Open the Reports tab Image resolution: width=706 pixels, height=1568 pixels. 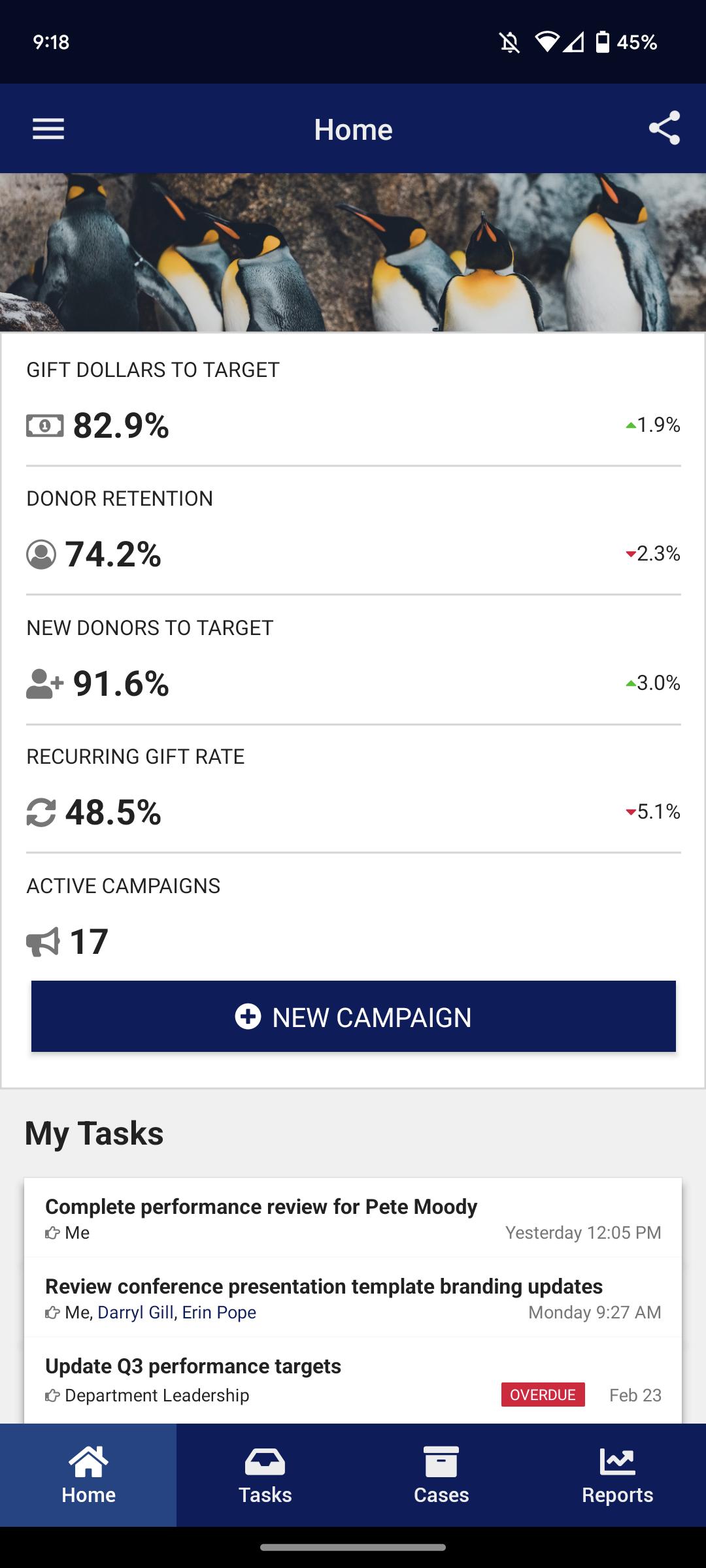(x=618, y=1475)
